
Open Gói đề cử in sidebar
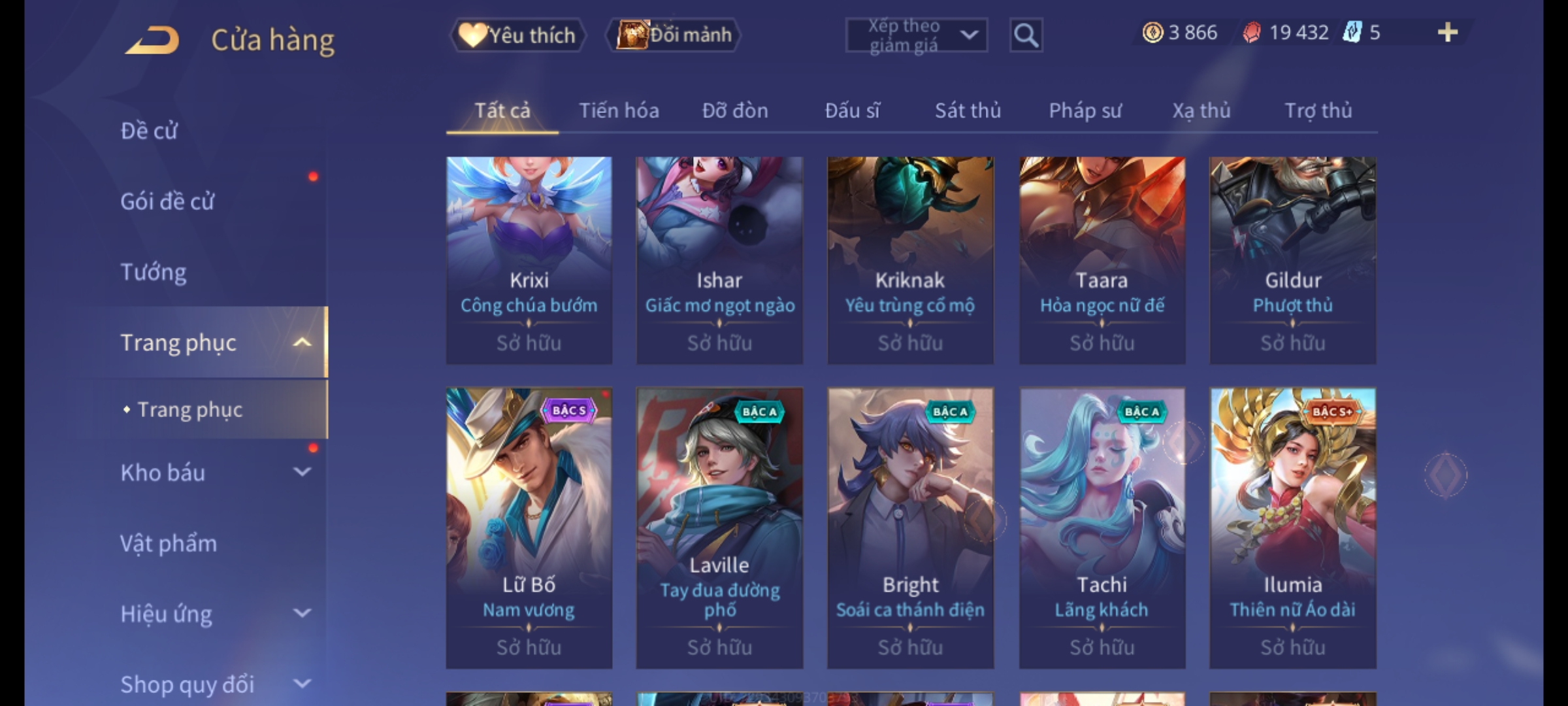click(x=167, y=201)
